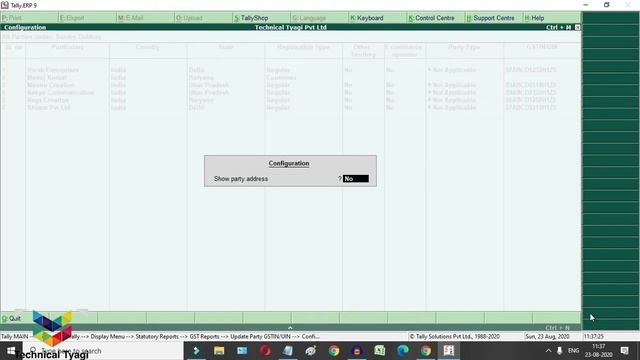The width and height of the screenshot is (640, 360).
Task: Open the notepad-like icon in taskbar
Action: click(288, 351)
